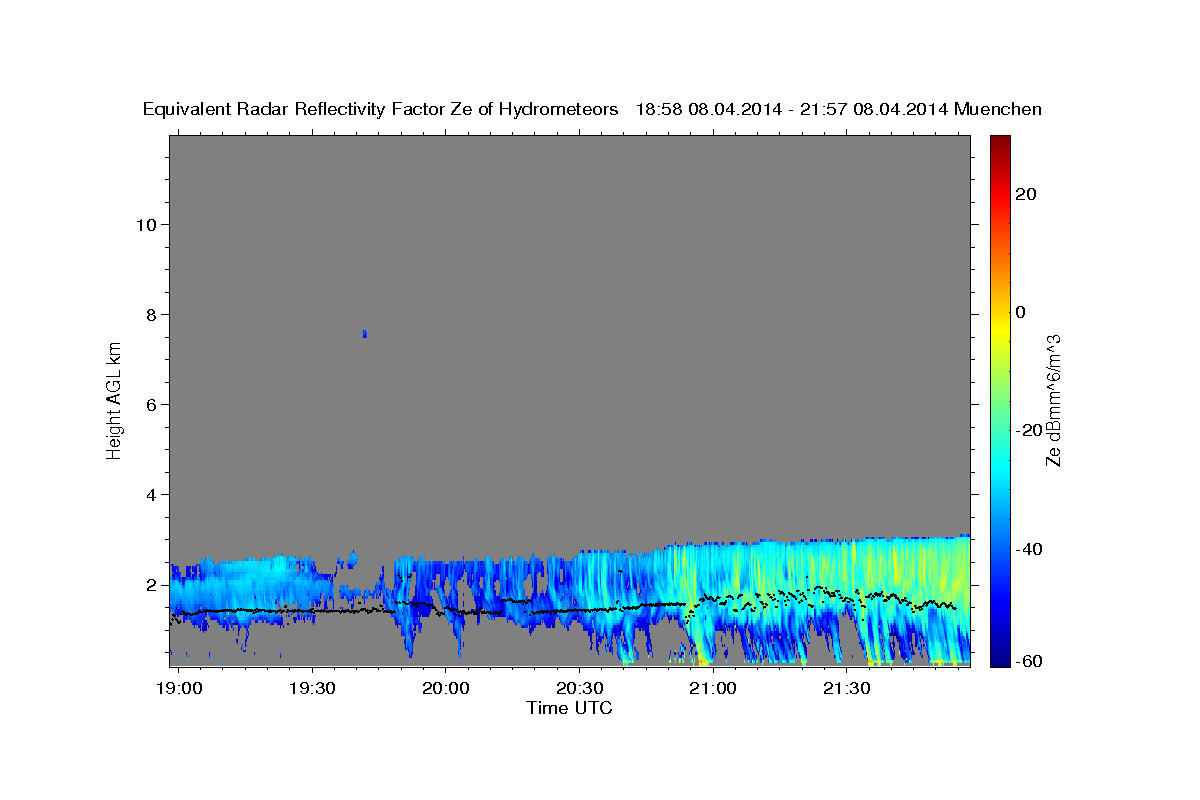Screen dimensions: 1200x800
Task: Click the '21:30' time tick label
Action: pyautogui.click(x=846, y=689)
